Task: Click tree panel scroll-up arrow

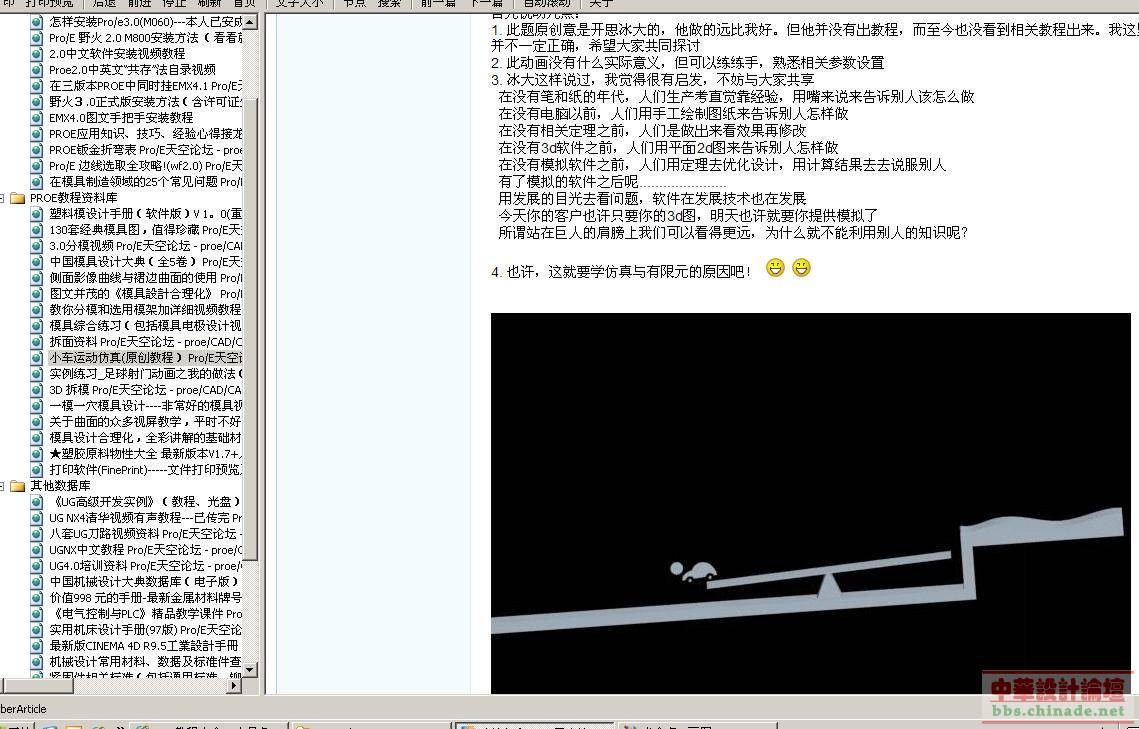Action: tap(250, 22)
